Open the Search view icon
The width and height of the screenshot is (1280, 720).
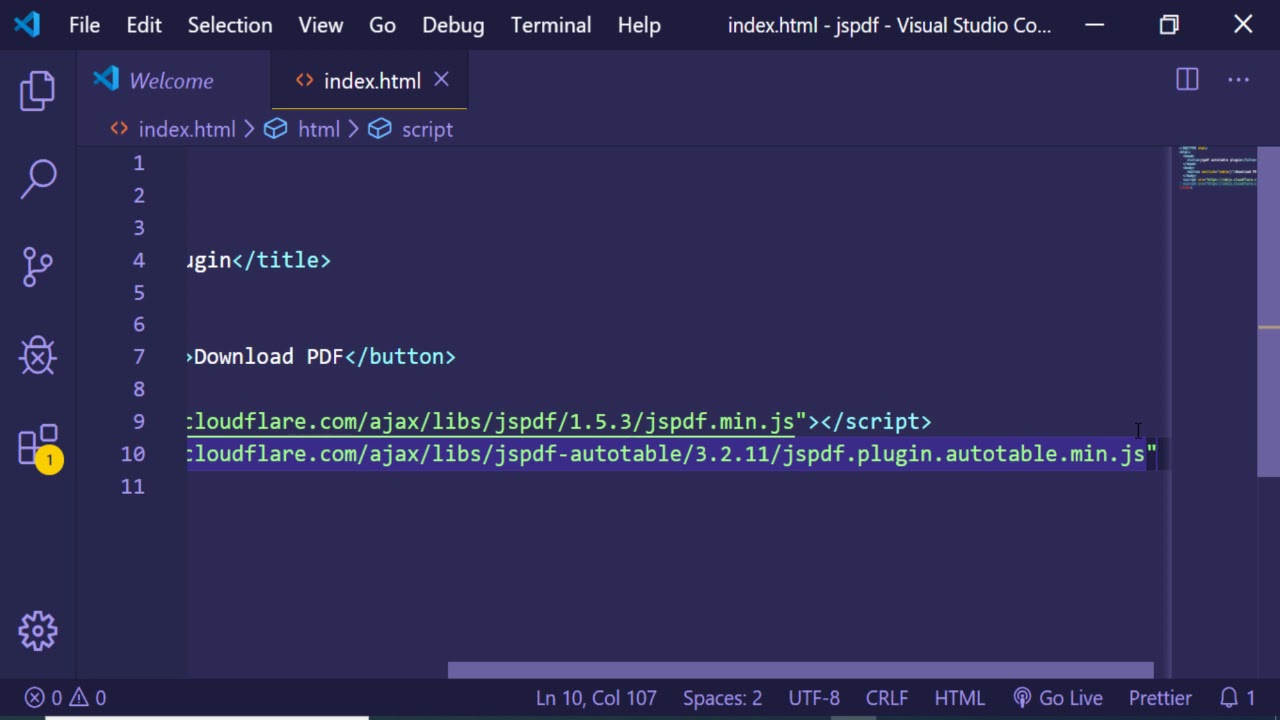click(x=38, y=180)
